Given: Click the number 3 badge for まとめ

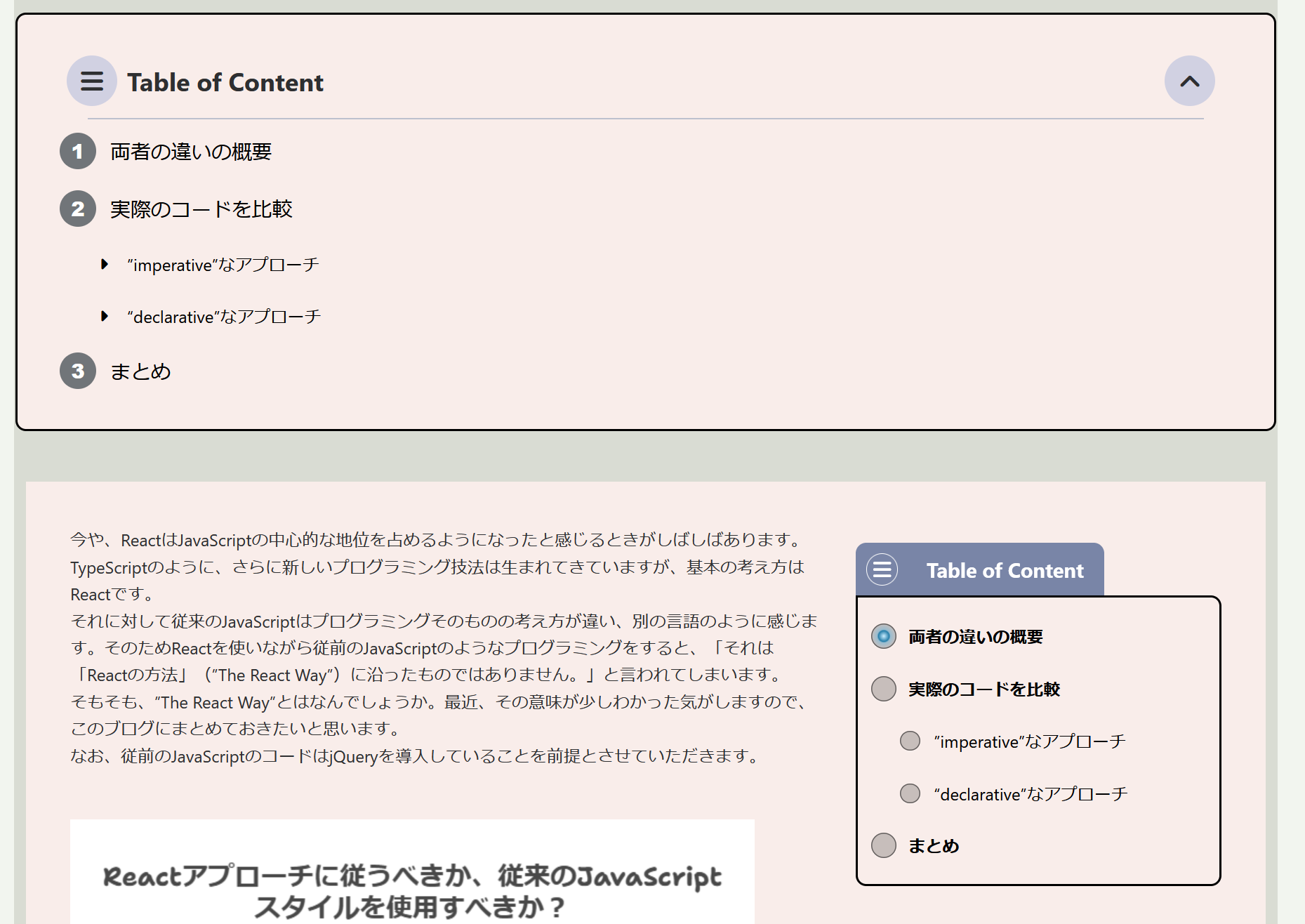Looking at the screenshot, I should point(78,371).
